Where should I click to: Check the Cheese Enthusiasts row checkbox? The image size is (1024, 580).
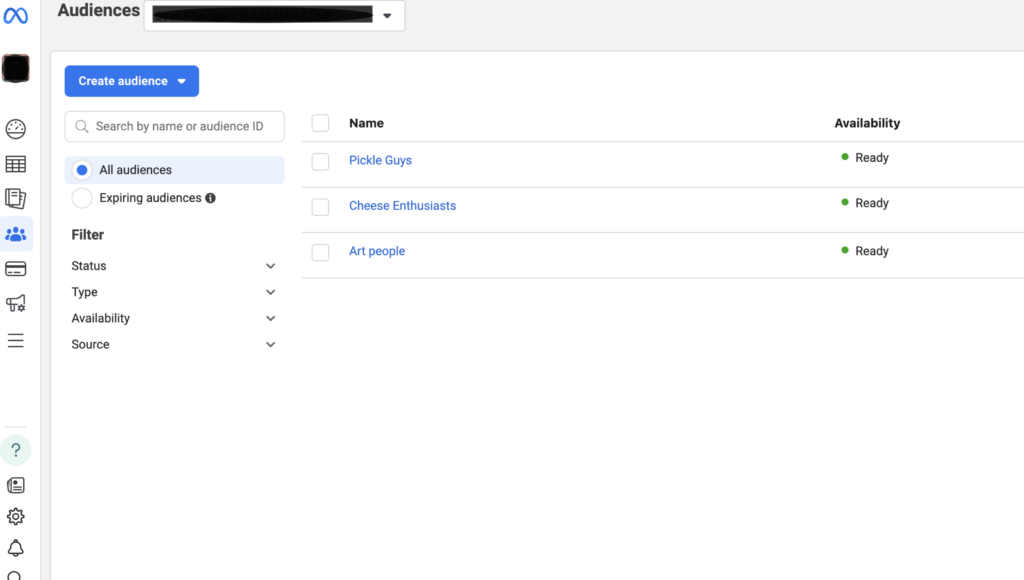pos(320,207)
